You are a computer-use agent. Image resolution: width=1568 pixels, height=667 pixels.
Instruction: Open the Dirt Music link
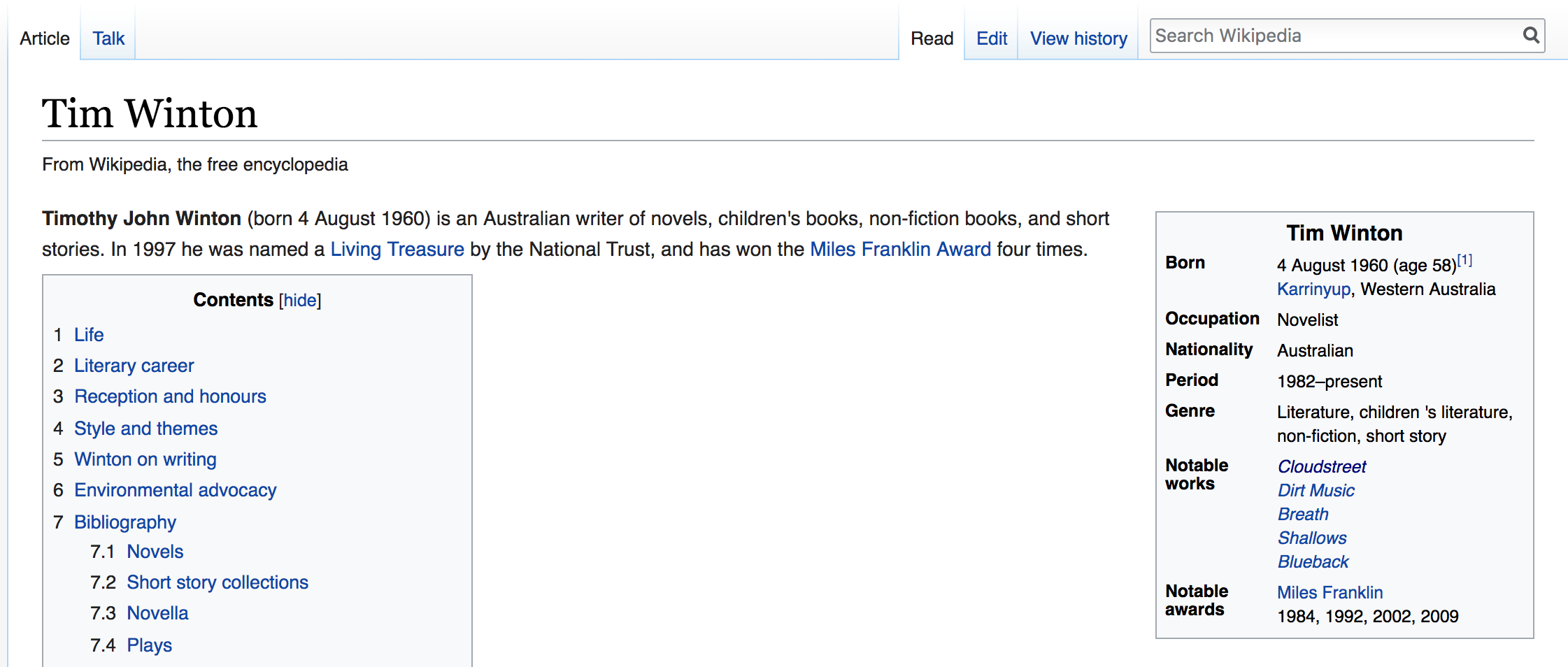click(1316, 490)
